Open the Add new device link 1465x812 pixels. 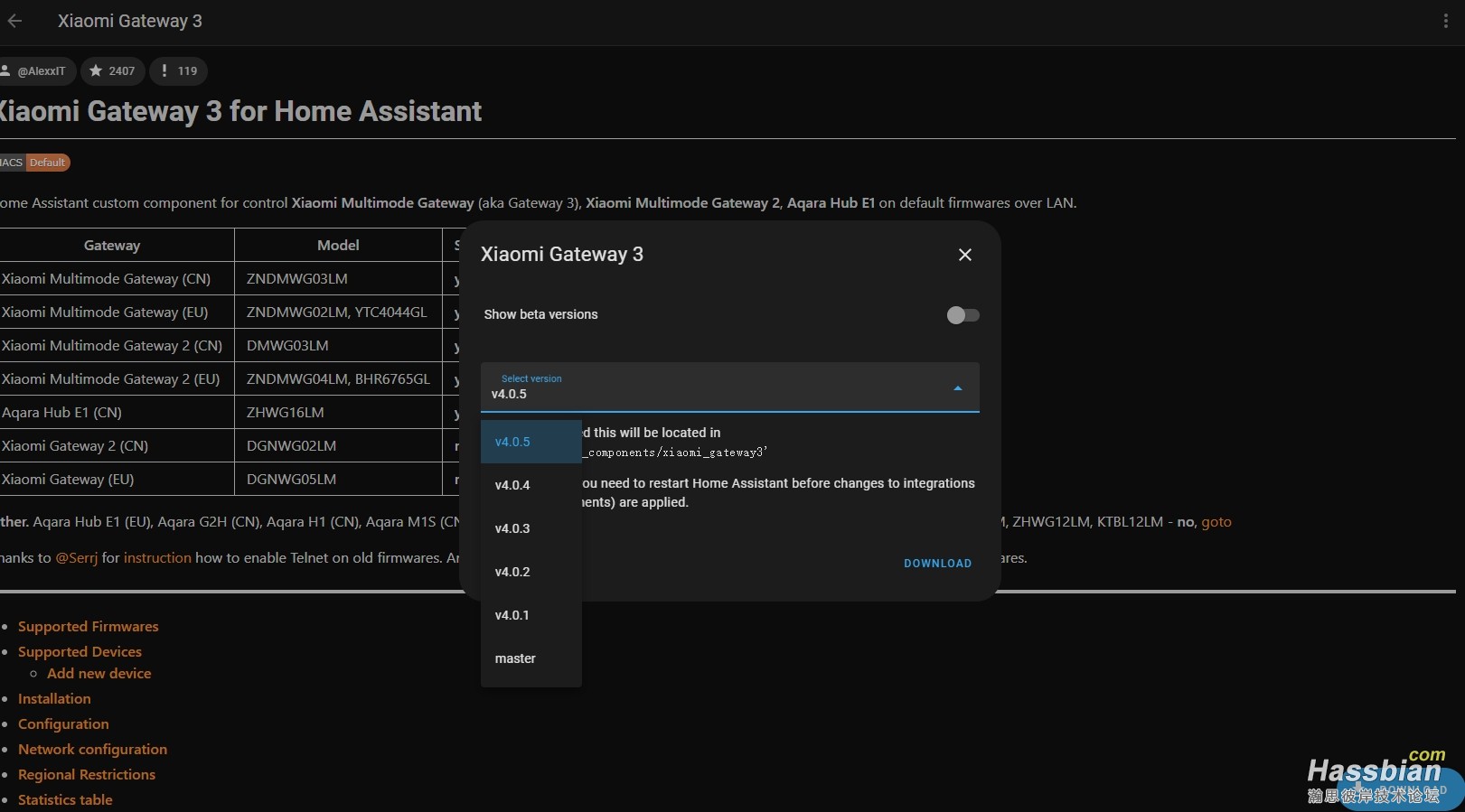pyautogui.click(x=99, y=673)
